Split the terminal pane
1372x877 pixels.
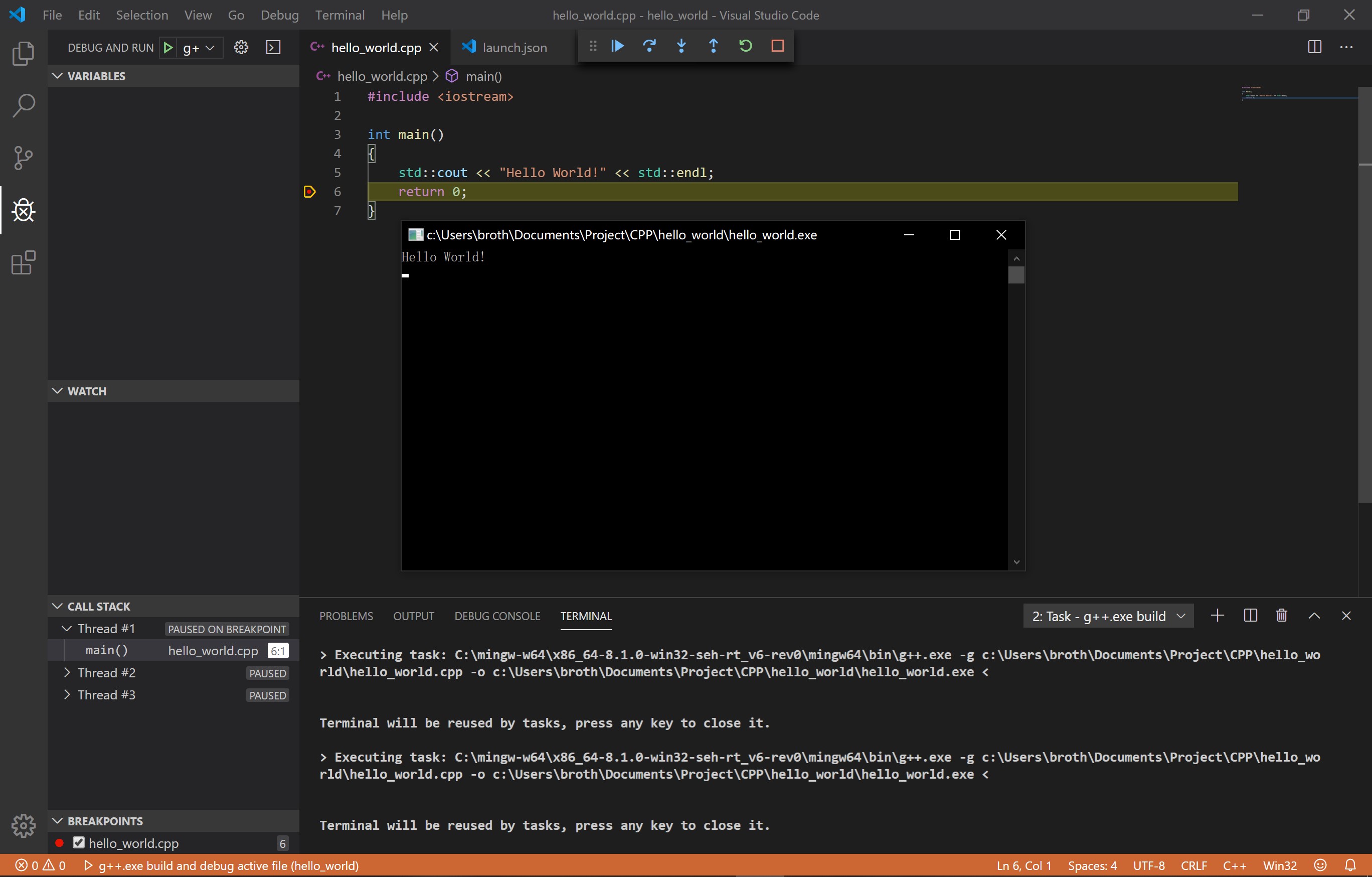click(x=1251, y=615)
